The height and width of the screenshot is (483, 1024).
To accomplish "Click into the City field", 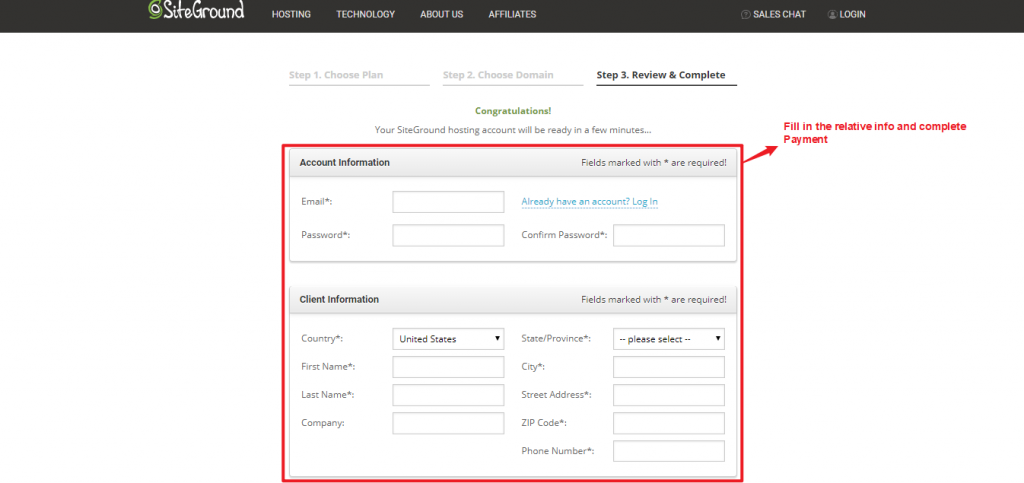I will point(668,367).
